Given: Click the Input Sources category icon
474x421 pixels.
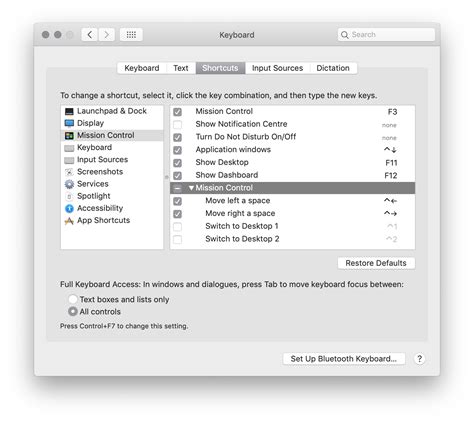Looking at the screenshot, I should coord(69,160).
